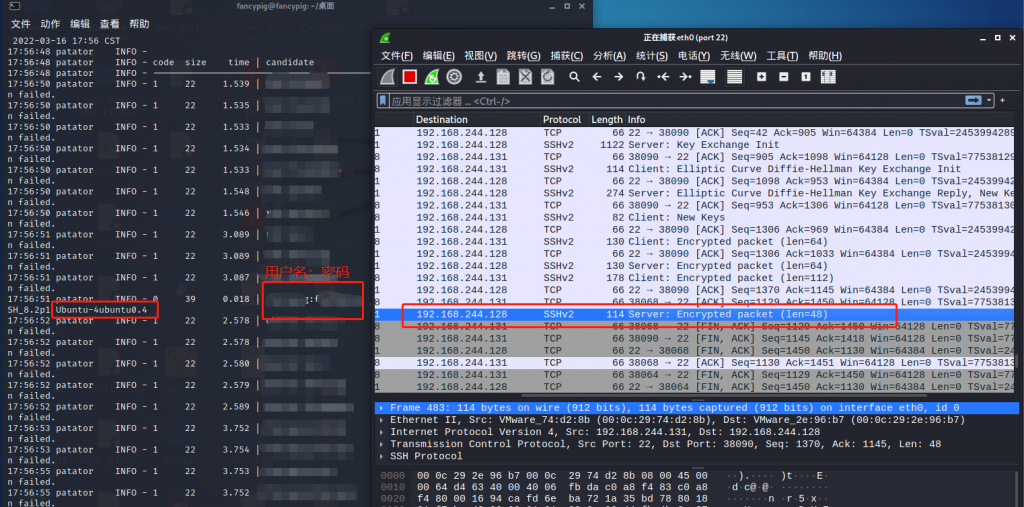Click the red stop capture button
This screenshot has height=507, width=1024.
(x=410, y=77)
